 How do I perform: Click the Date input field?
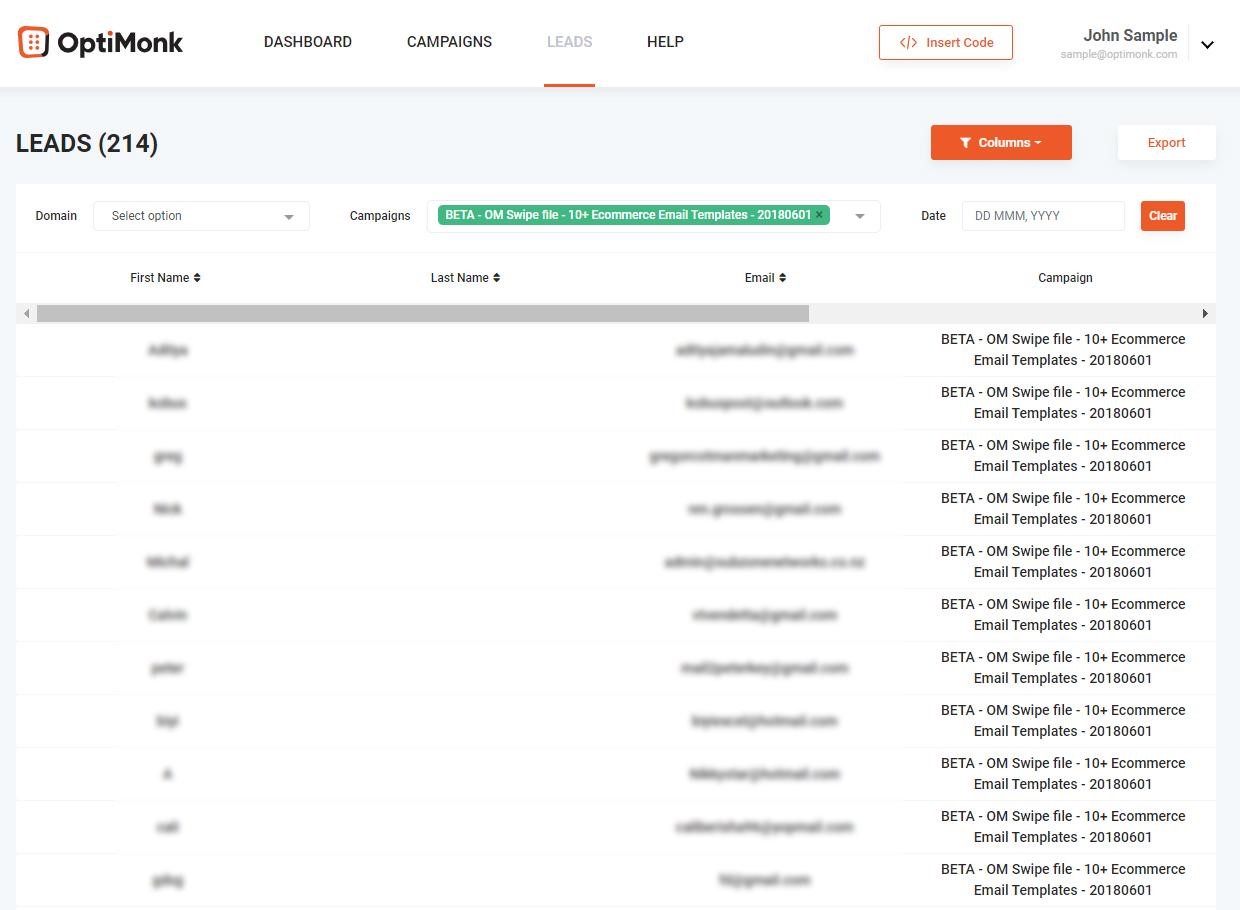[1042, 216]
